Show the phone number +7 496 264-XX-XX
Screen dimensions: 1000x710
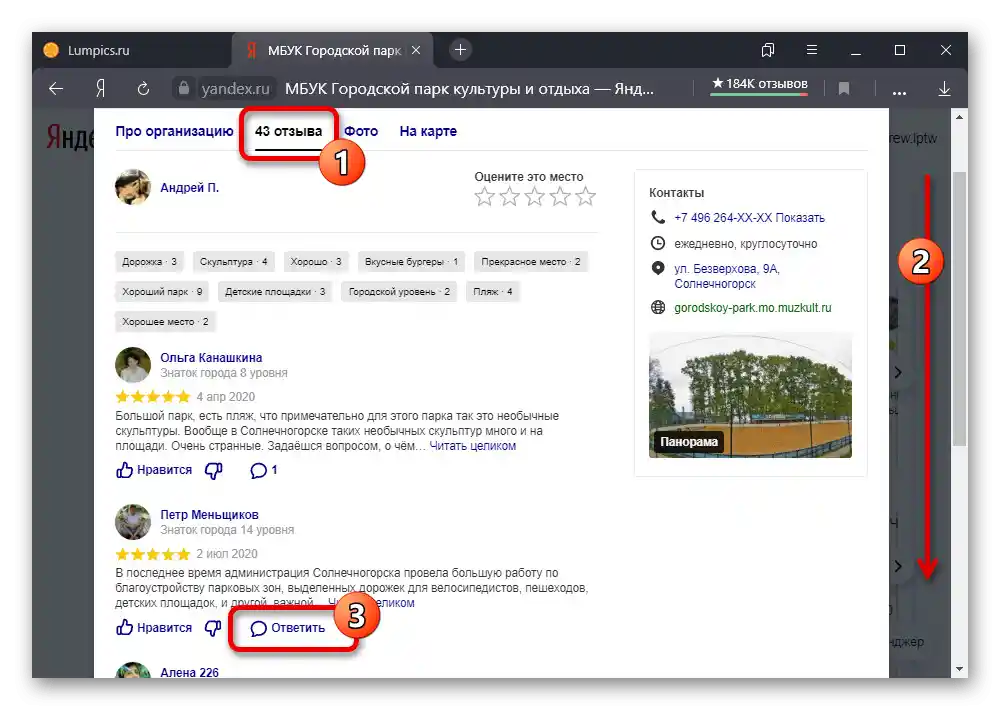coord(749,218)
